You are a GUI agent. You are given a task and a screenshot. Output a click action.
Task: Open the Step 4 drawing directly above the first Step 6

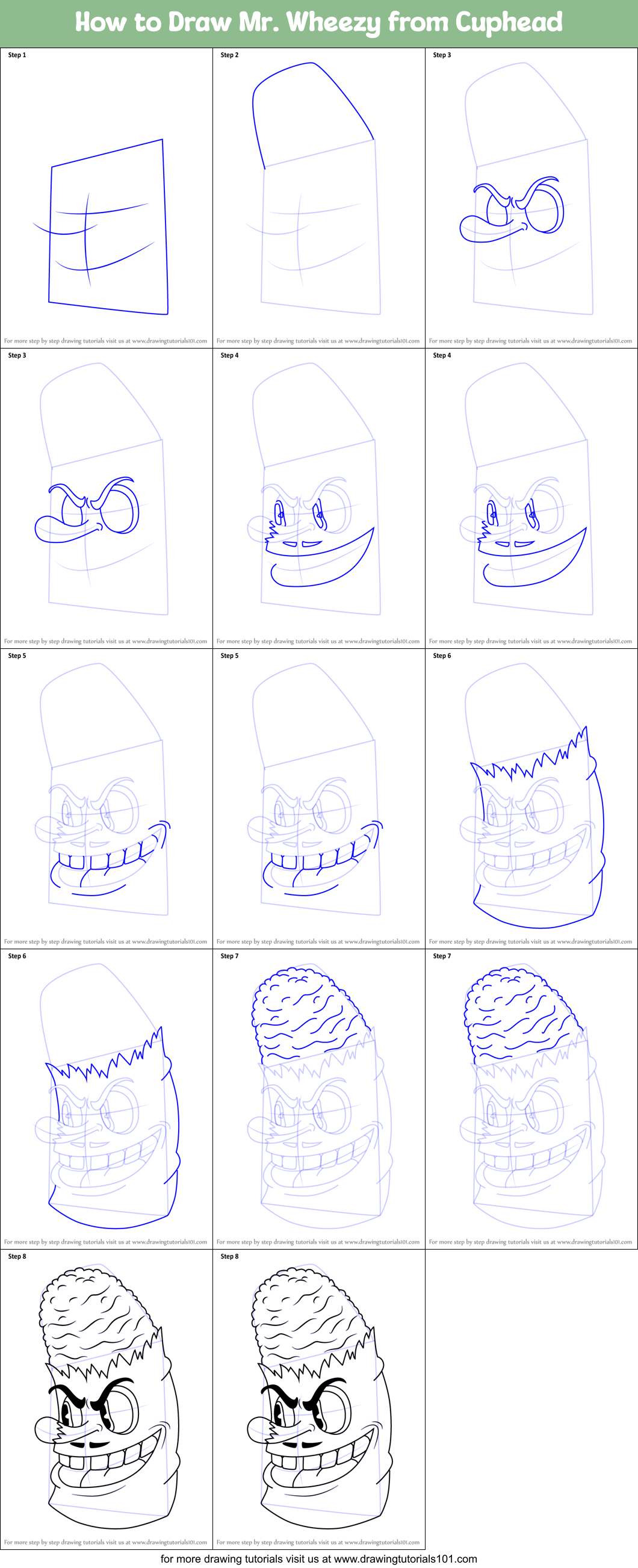[x=531, y=498]
